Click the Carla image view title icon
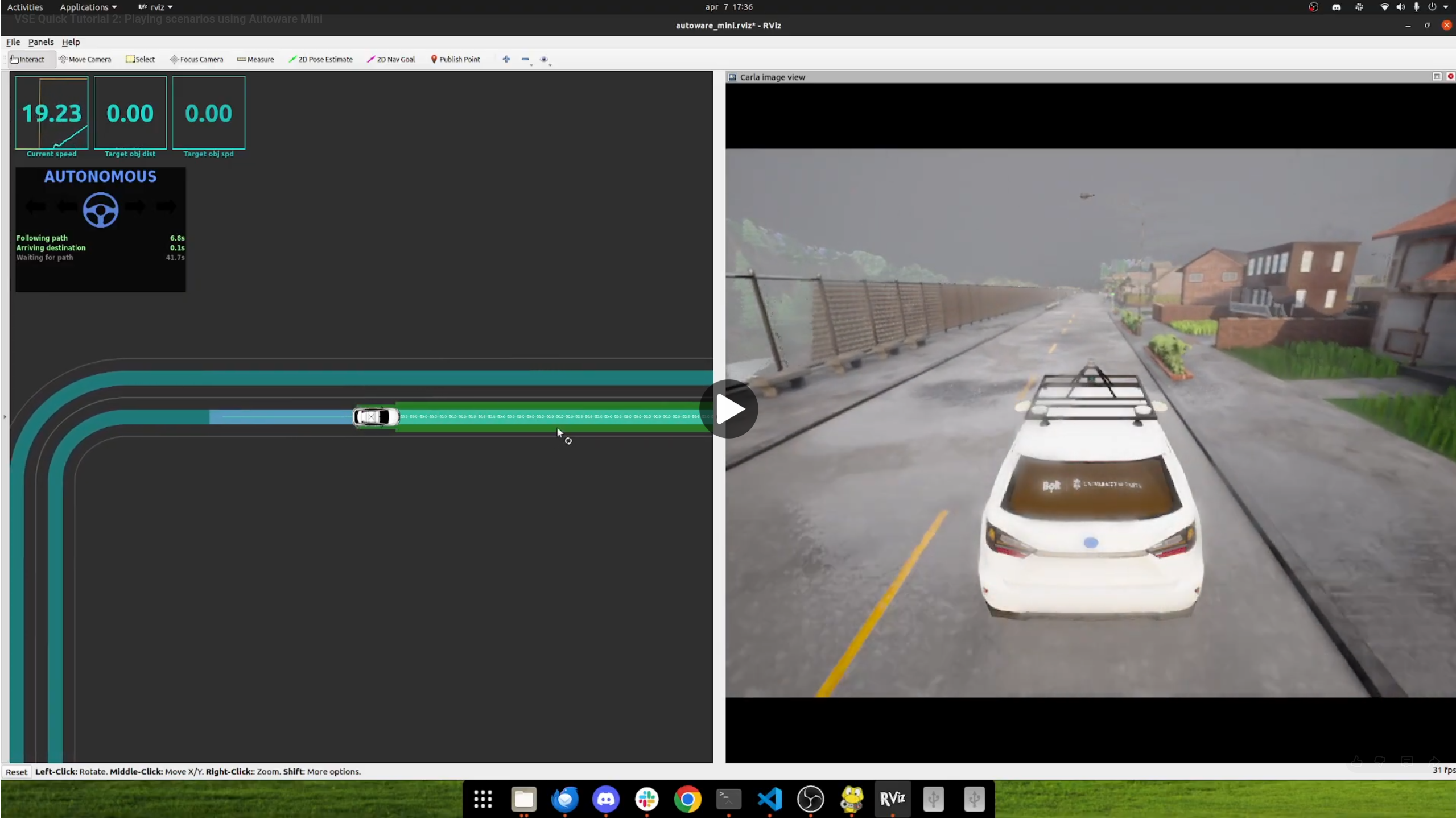This screenshot has width=1456, height=819. click(733, 77)
